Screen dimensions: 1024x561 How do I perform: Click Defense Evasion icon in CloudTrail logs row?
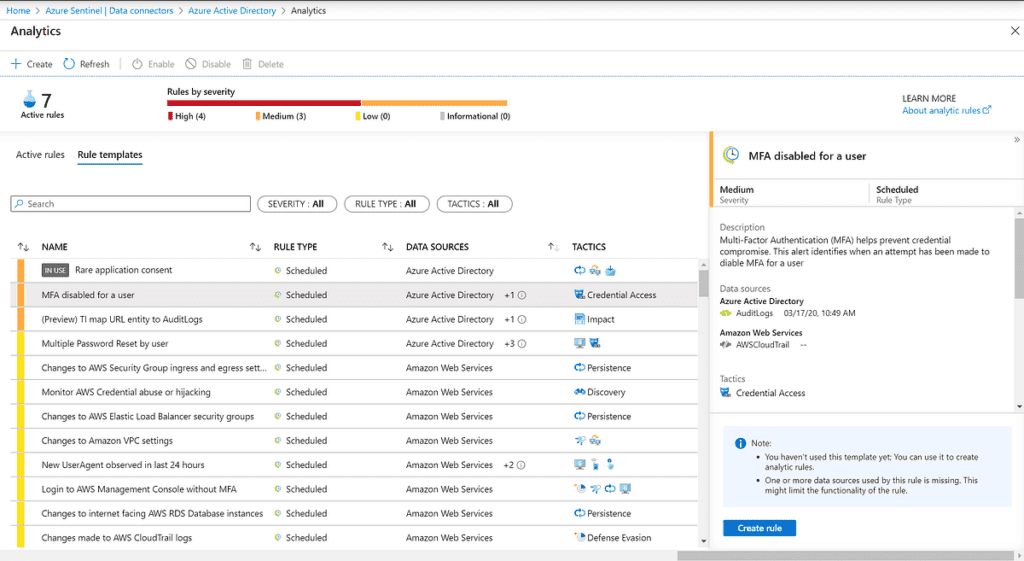579,537
